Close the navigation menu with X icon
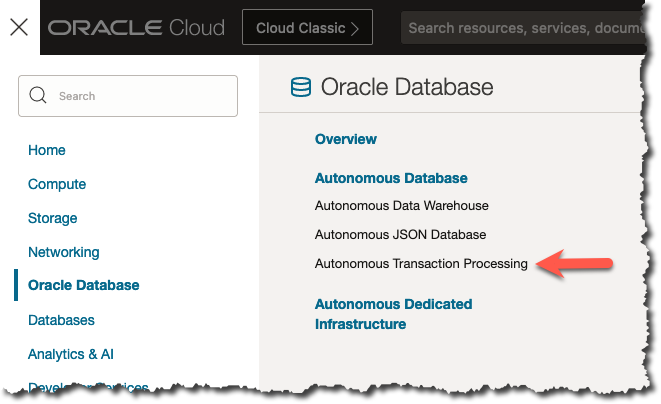 [x=19, y=27]
